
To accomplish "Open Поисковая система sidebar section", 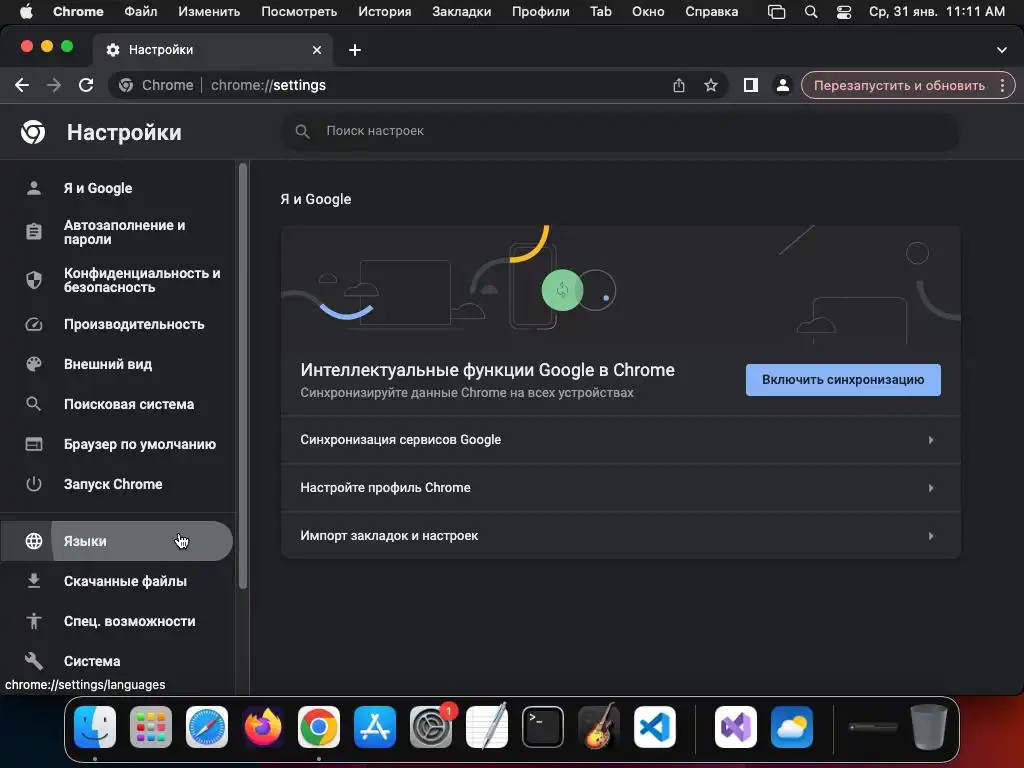I will 116,404.
